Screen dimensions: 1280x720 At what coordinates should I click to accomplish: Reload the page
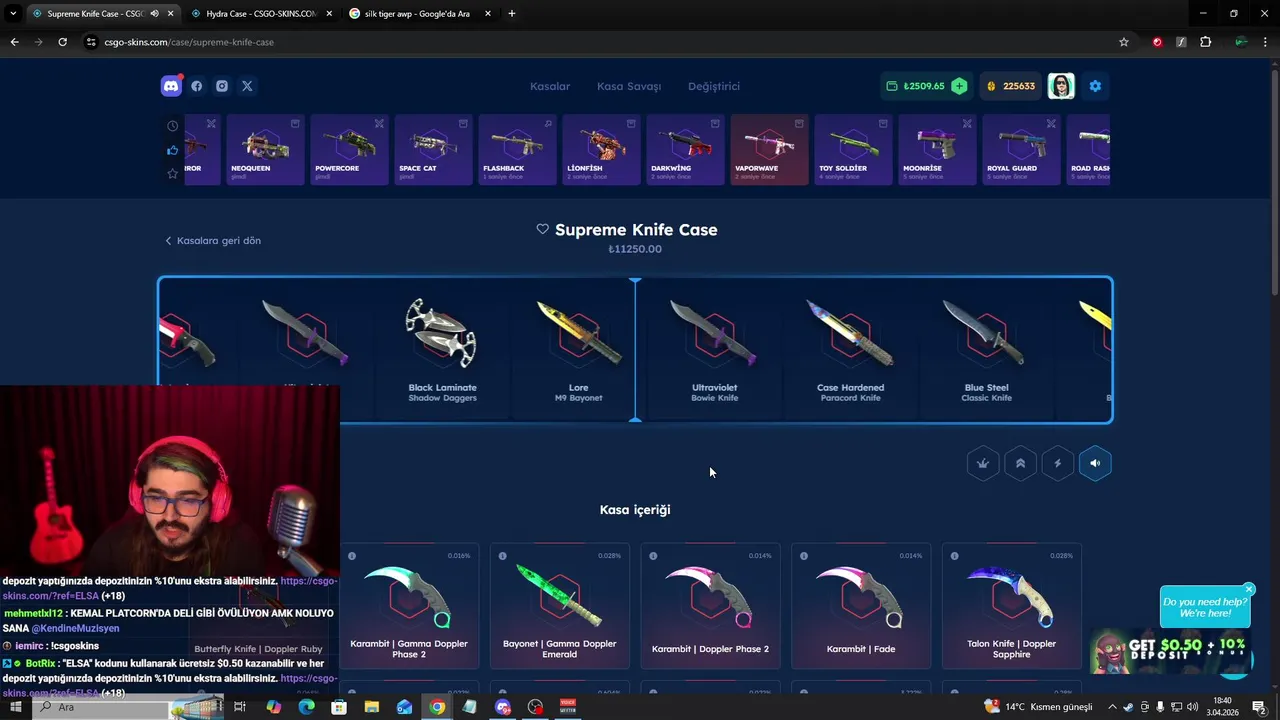coord(62,42)
